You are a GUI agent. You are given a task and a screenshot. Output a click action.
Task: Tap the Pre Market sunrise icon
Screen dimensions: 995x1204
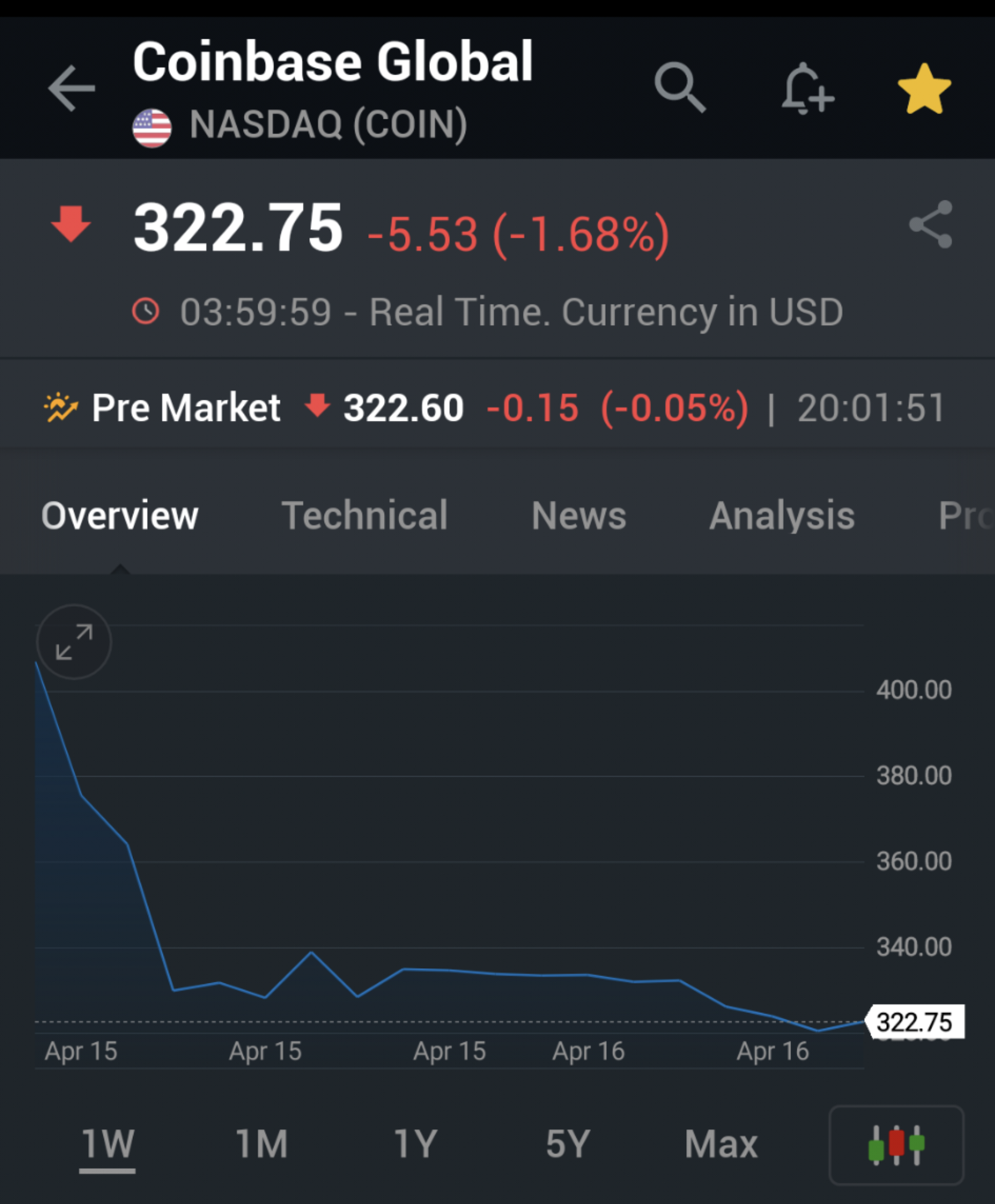click(61, 407)
